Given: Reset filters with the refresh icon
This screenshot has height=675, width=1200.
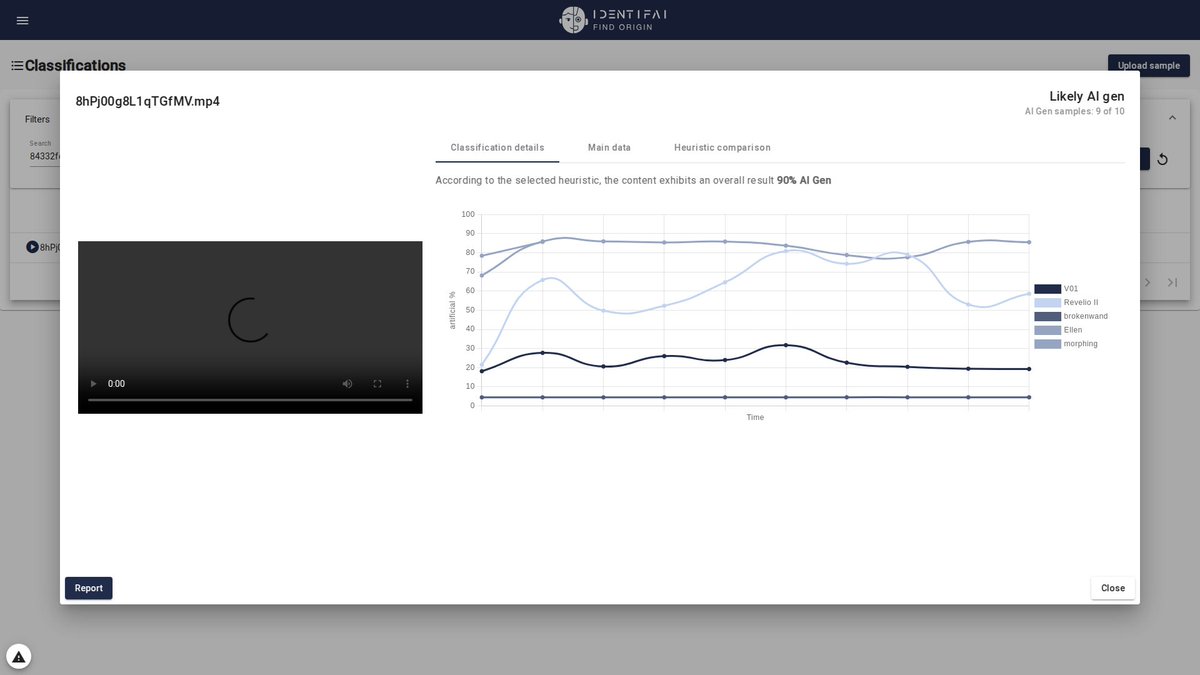Looking at the screenshot, I should [1162, 159].
